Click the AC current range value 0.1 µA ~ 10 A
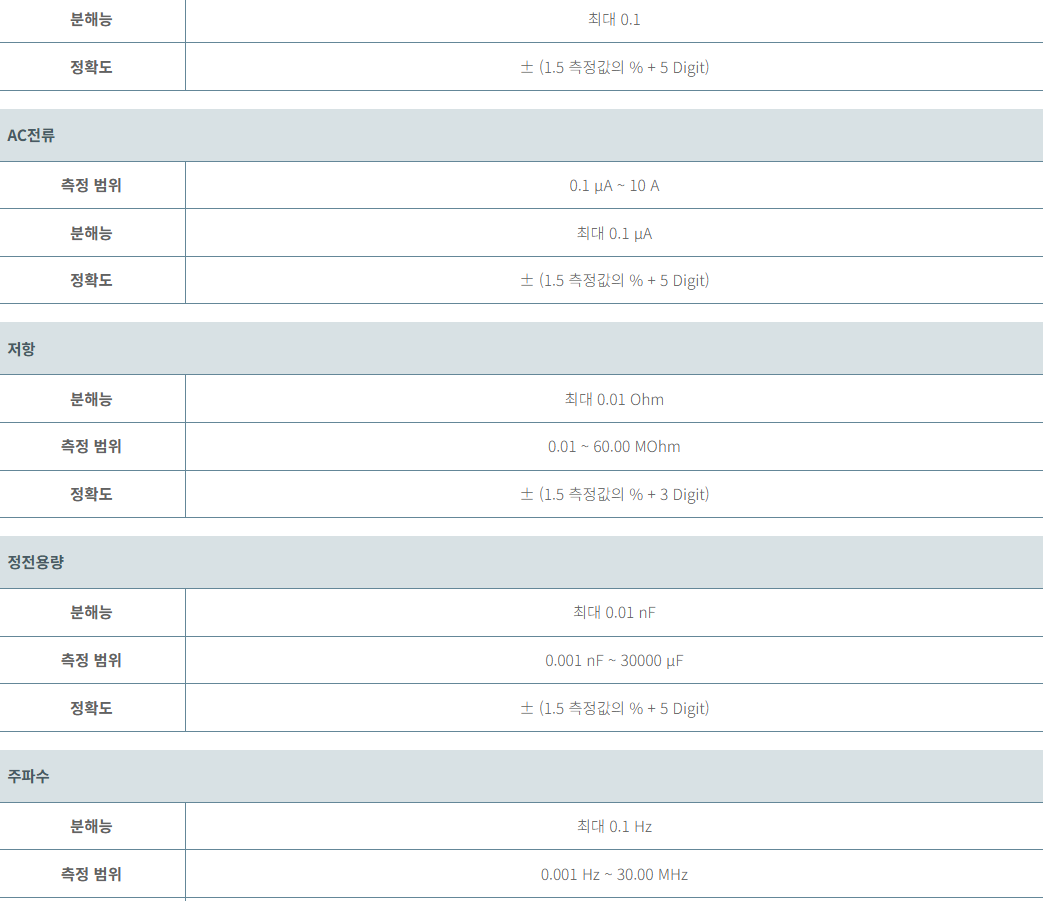The height and width of the screenshot is (901, 1043). point(614,186)
